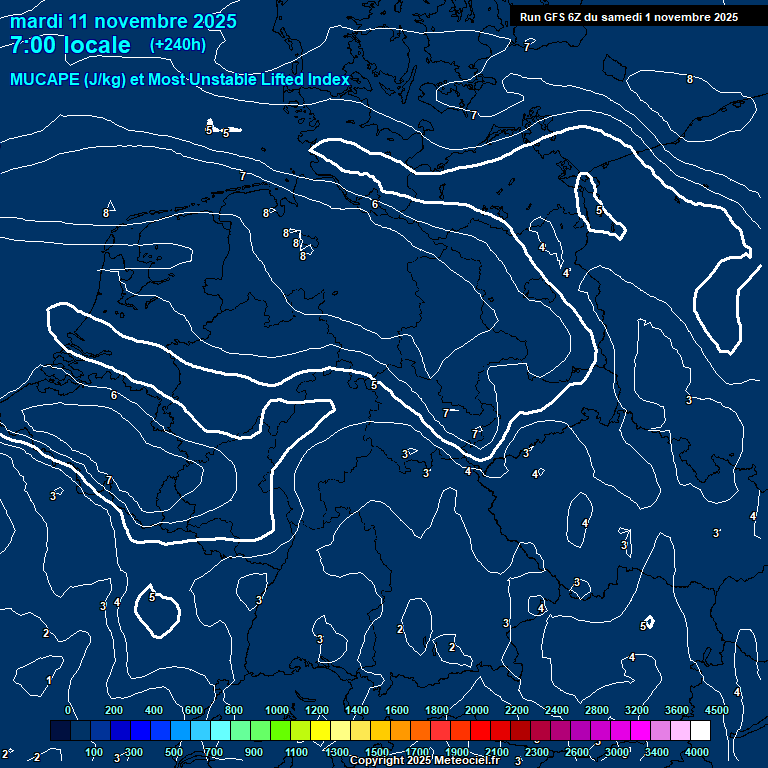Click the legend value '0' above the scale
The image size is (768, 768).
click(x=68, y=710)
